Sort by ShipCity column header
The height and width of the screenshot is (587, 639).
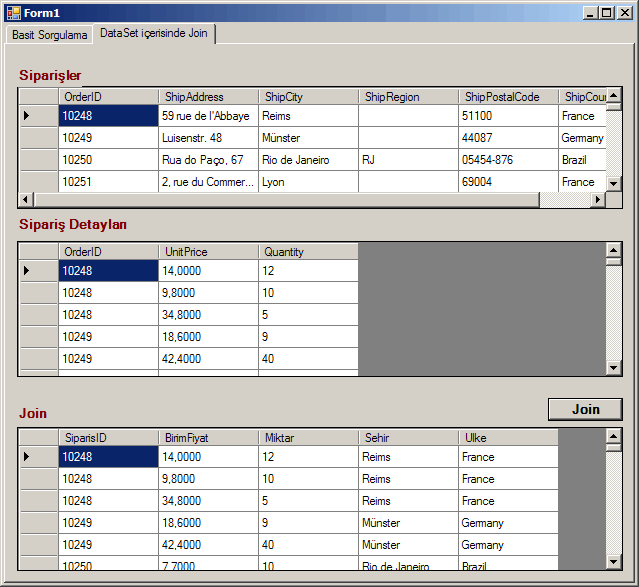(308, 97)
